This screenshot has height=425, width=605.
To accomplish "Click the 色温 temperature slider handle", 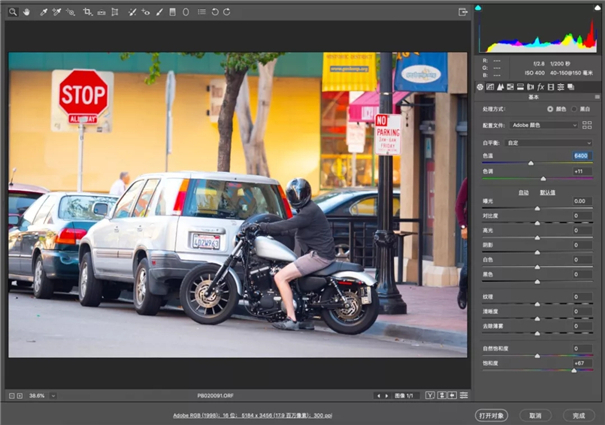I will [530, 163].
